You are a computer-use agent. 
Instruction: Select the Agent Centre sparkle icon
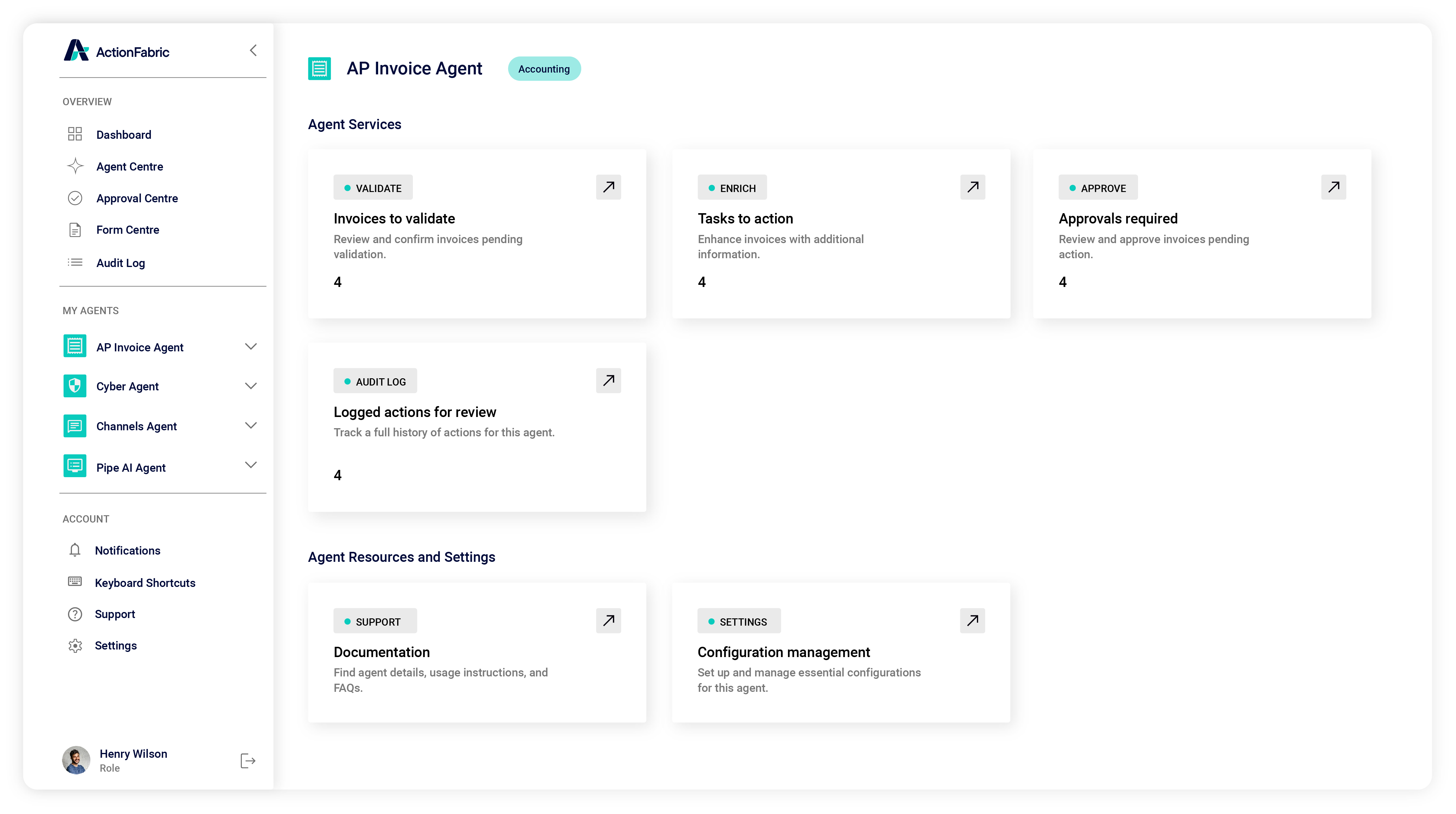(75, 166)
